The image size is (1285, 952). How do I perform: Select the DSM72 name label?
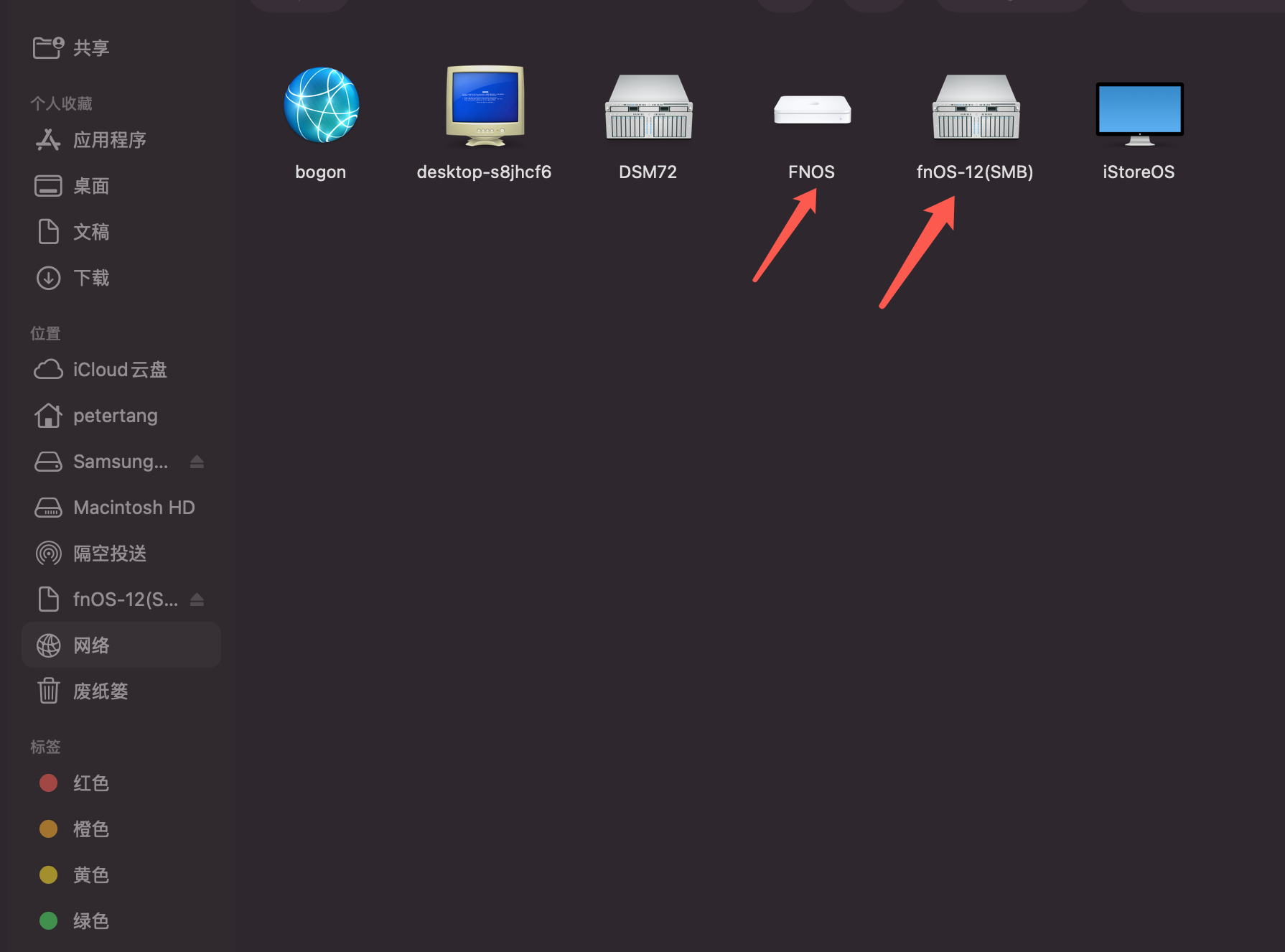point(648,172)
